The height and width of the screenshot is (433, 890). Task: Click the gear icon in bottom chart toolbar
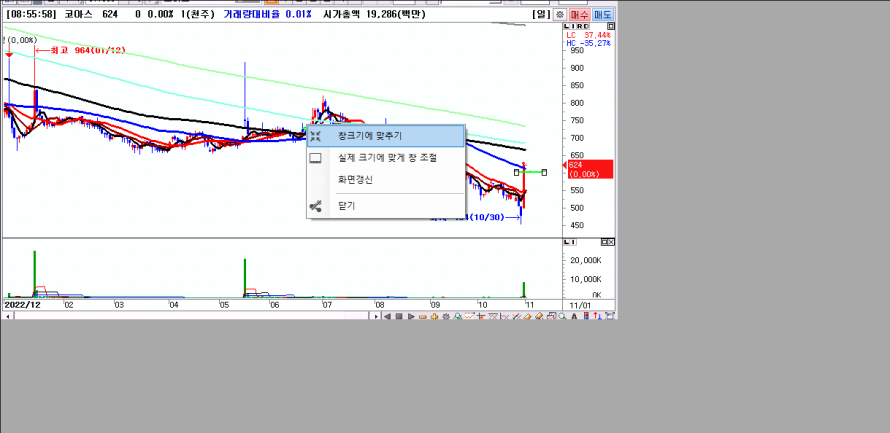(x=446, y=317)
